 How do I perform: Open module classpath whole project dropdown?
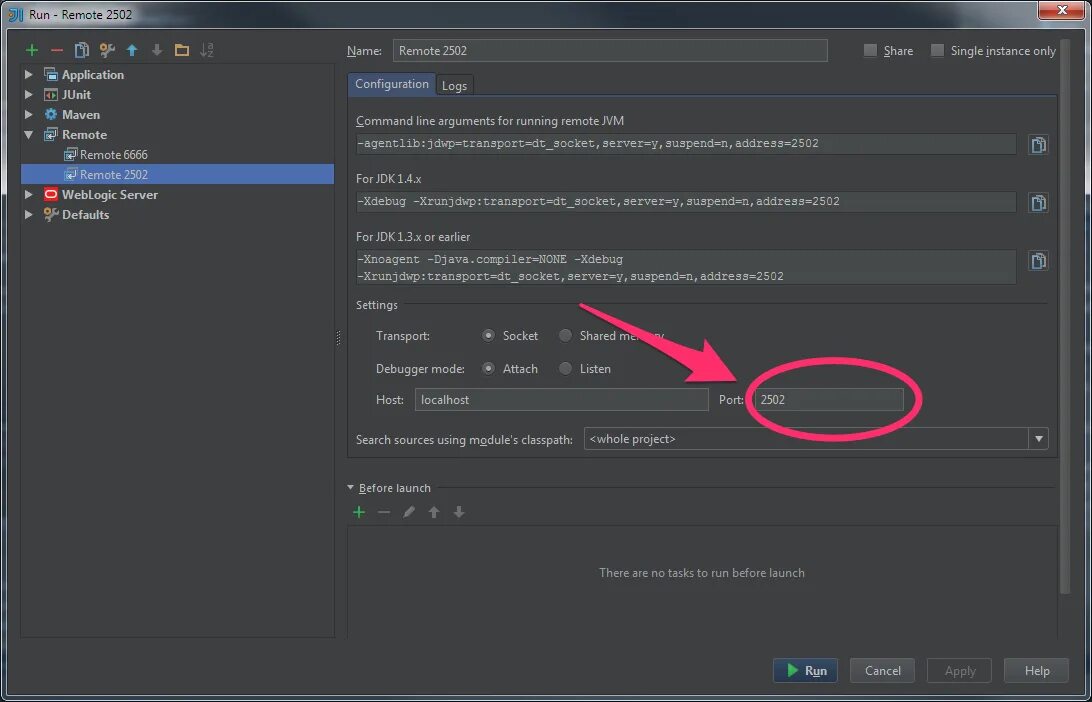(1038, 439)
